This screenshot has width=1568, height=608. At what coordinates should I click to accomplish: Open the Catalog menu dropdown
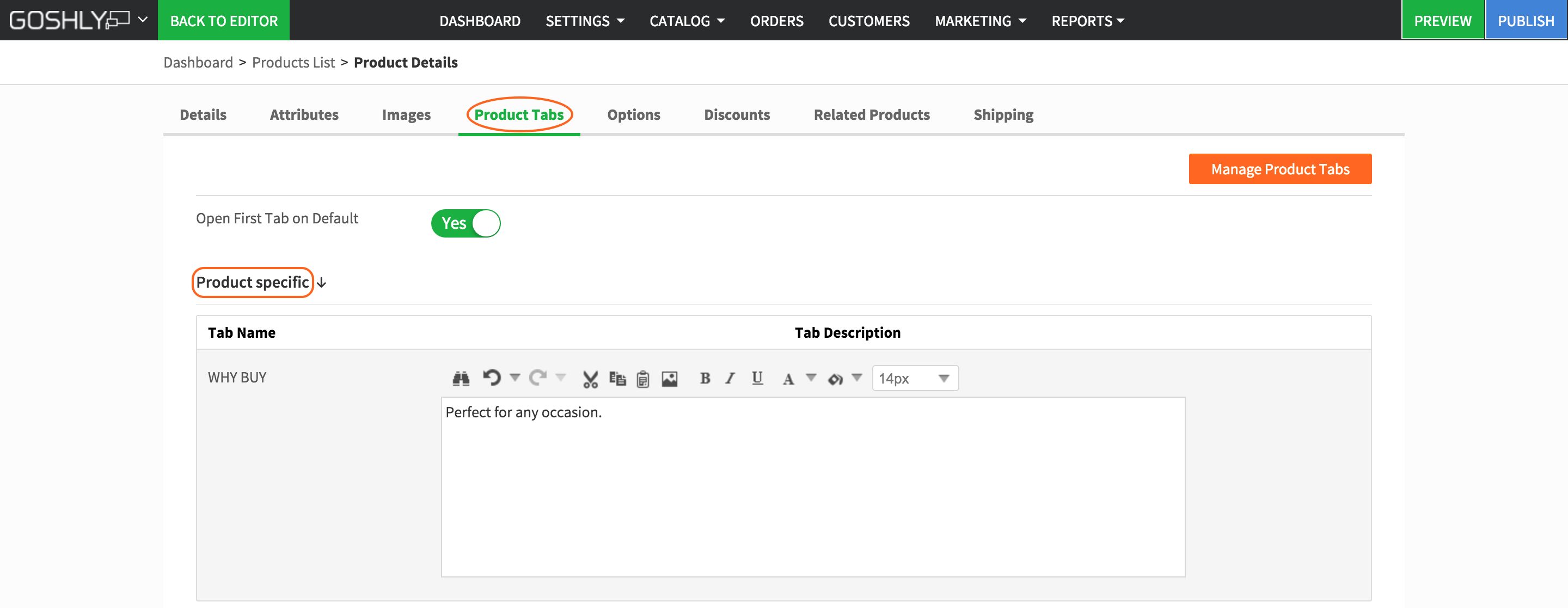pyautogui.click(x=687, y=21)
